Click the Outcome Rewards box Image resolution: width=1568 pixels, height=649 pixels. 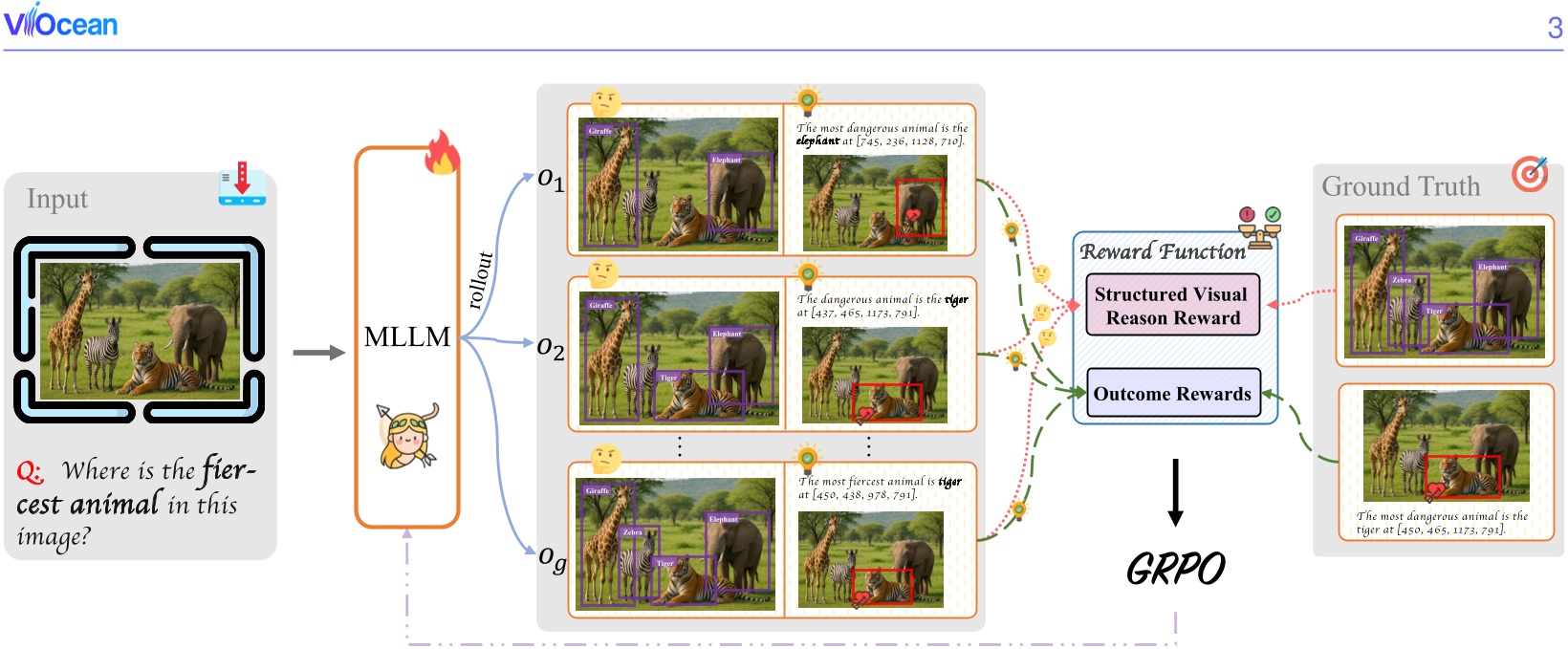click(1172, 394)
